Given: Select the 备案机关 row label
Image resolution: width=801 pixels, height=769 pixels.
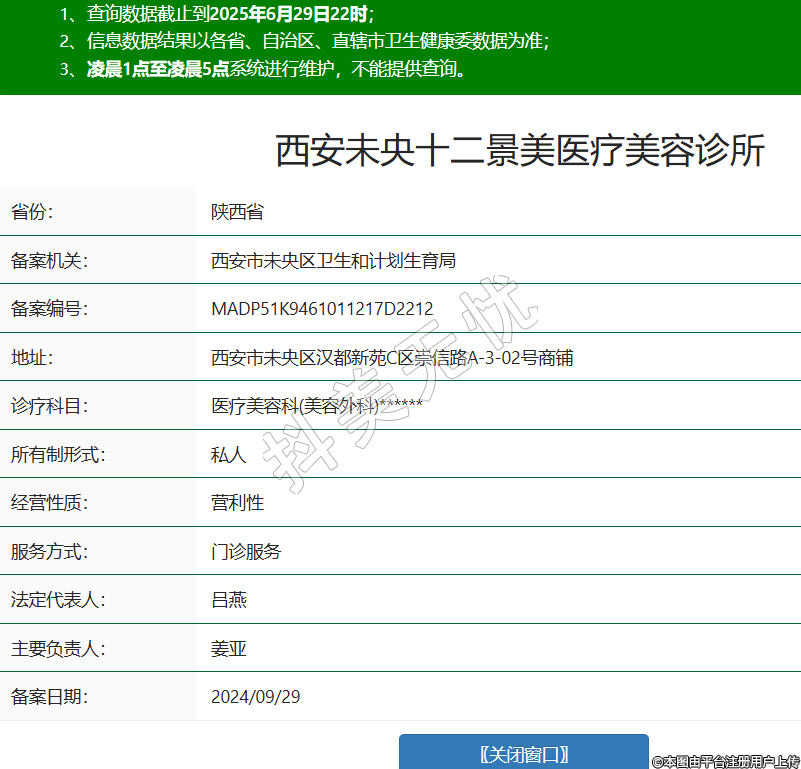Looking at the screenshot, I should [x=49, y=261].
